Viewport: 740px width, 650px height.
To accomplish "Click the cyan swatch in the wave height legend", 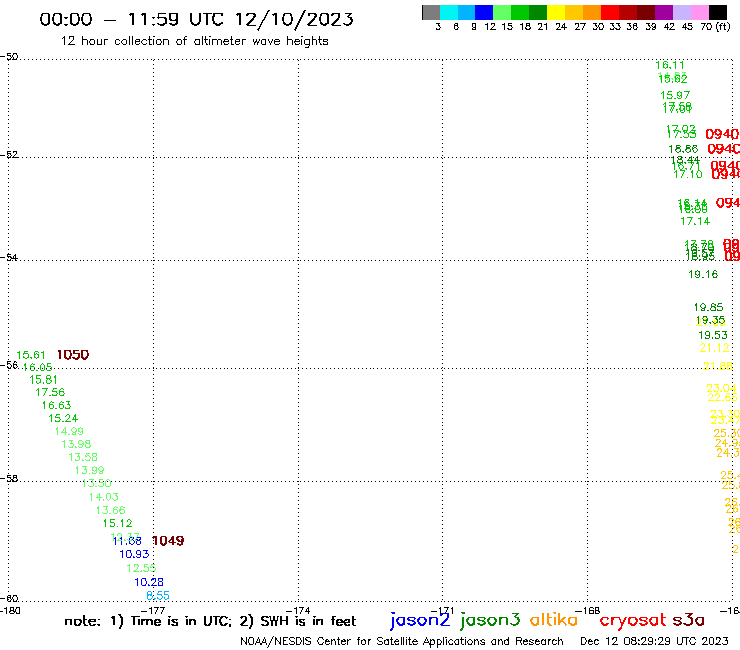I will [449, 12].
